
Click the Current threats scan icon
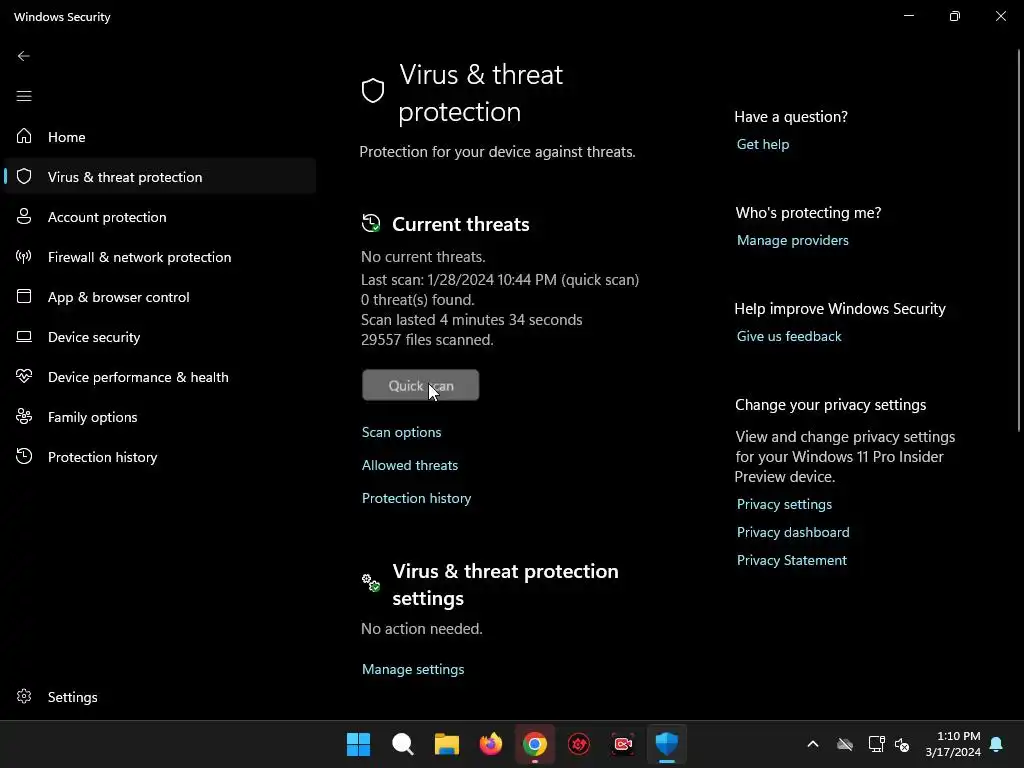coord(371,223)
